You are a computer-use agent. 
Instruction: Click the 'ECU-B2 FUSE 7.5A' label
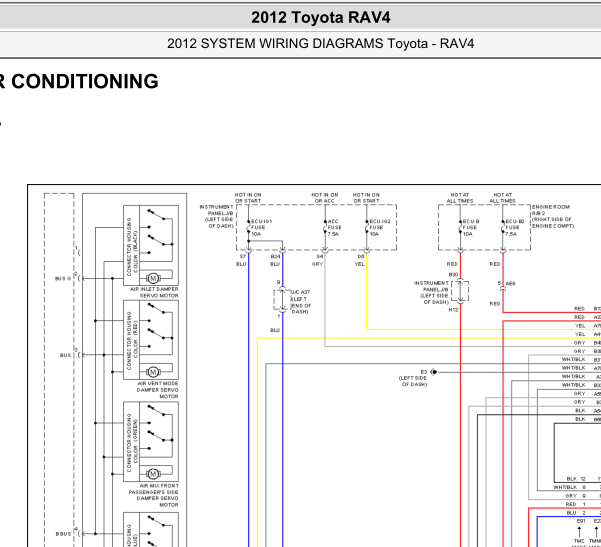coord(515,228)
